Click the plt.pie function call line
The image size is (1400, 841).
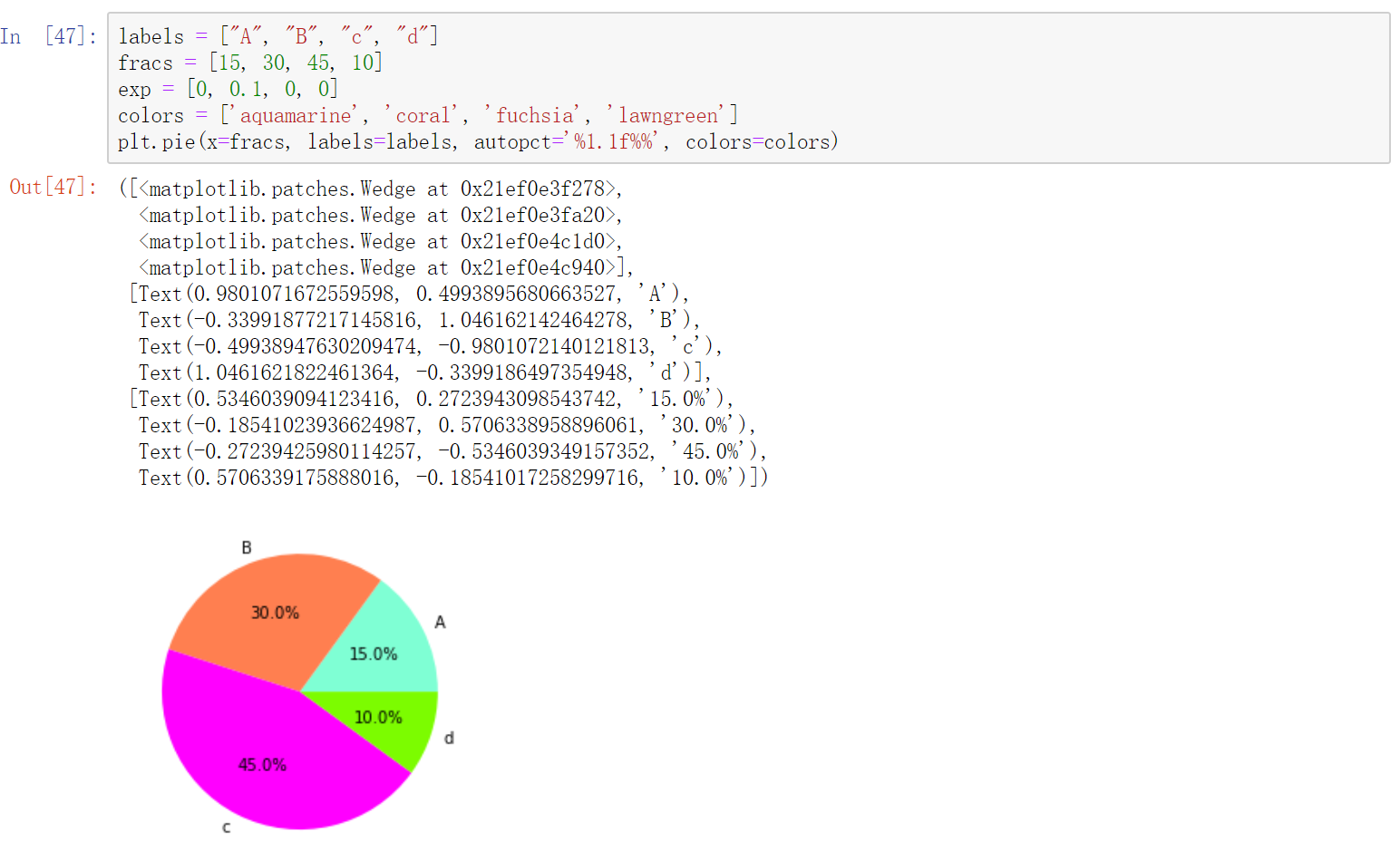476,141
